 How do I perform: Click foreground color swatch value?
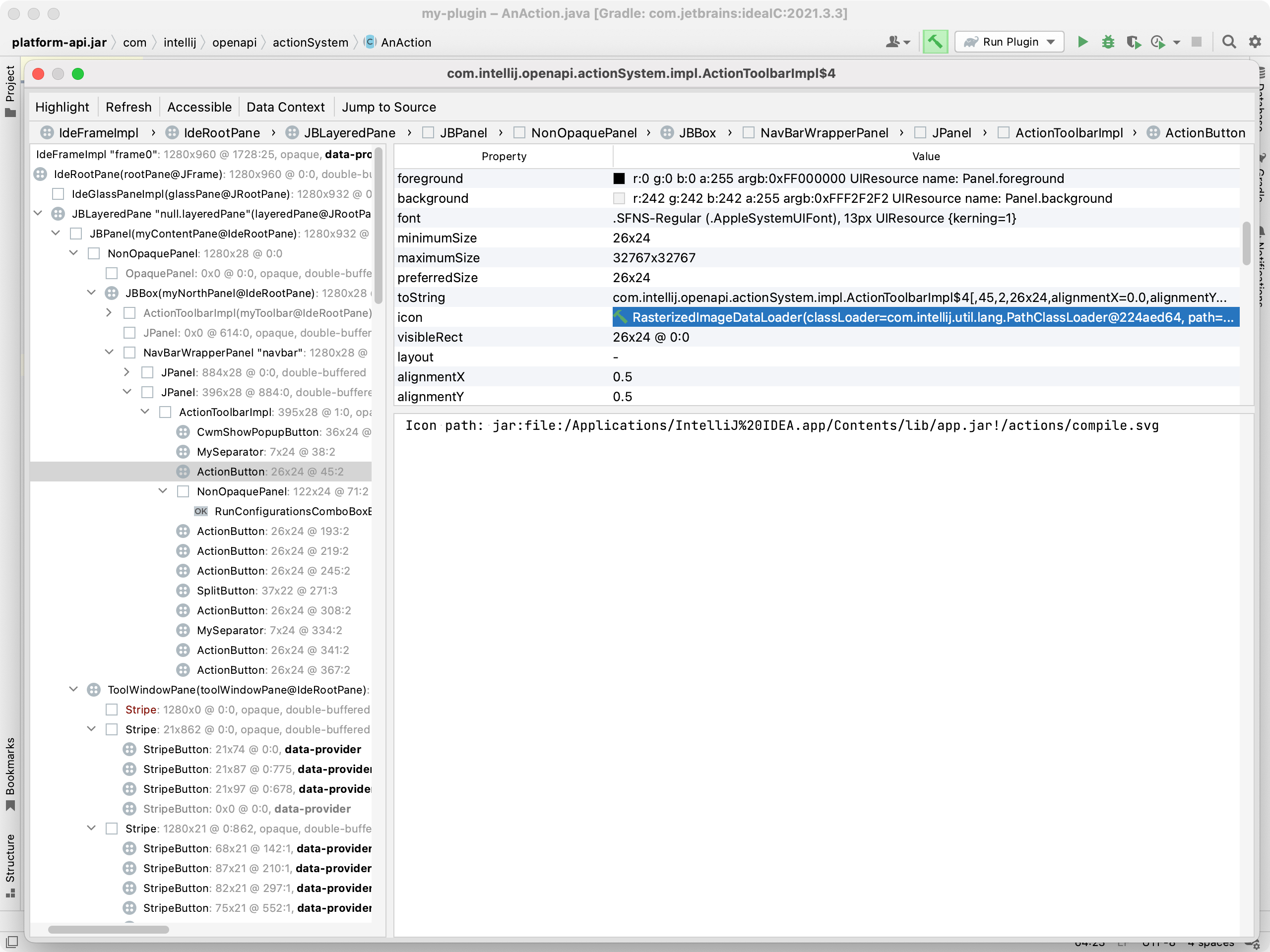pos(619,178)
